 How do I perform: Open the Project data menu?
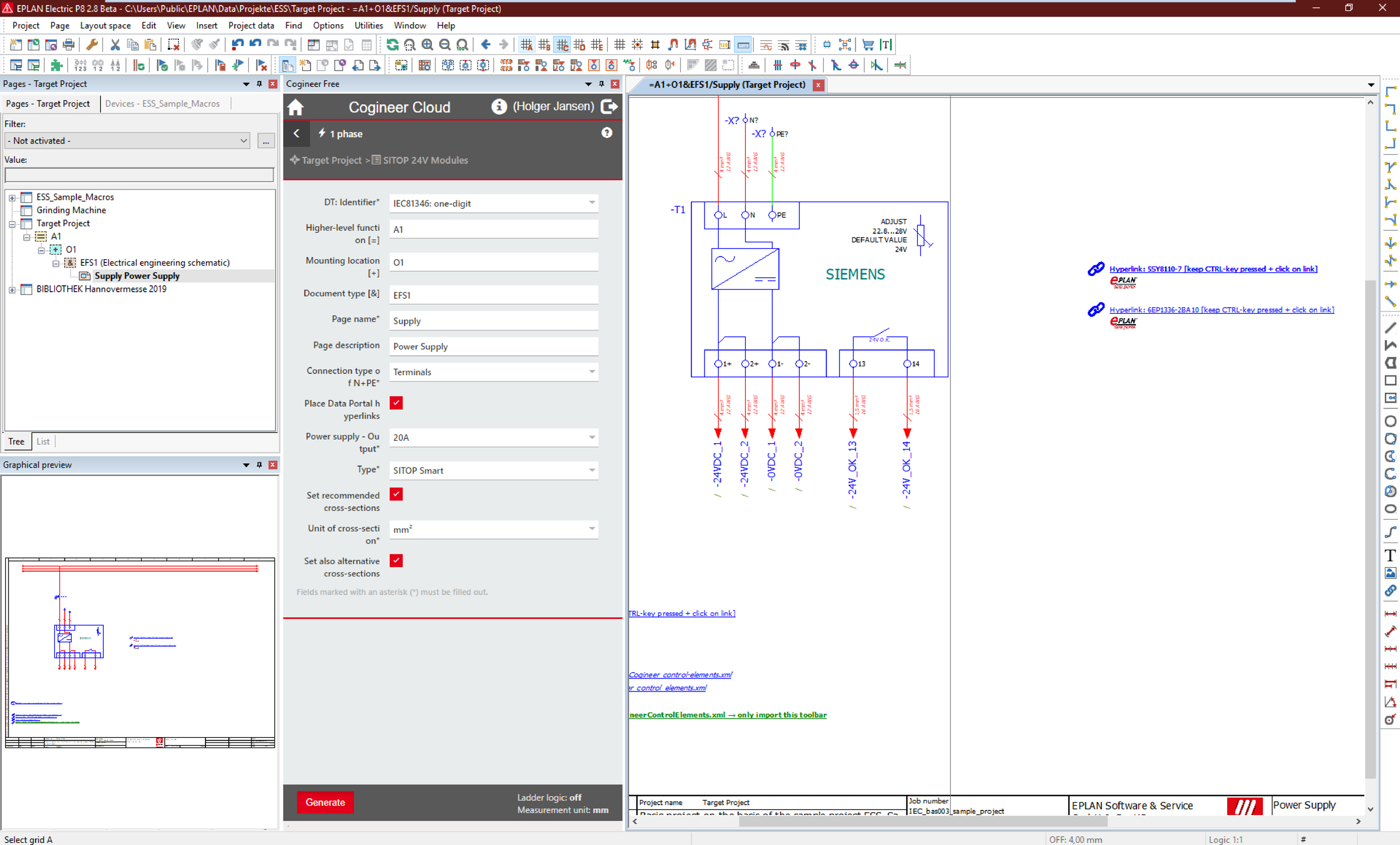click(251, 25)
